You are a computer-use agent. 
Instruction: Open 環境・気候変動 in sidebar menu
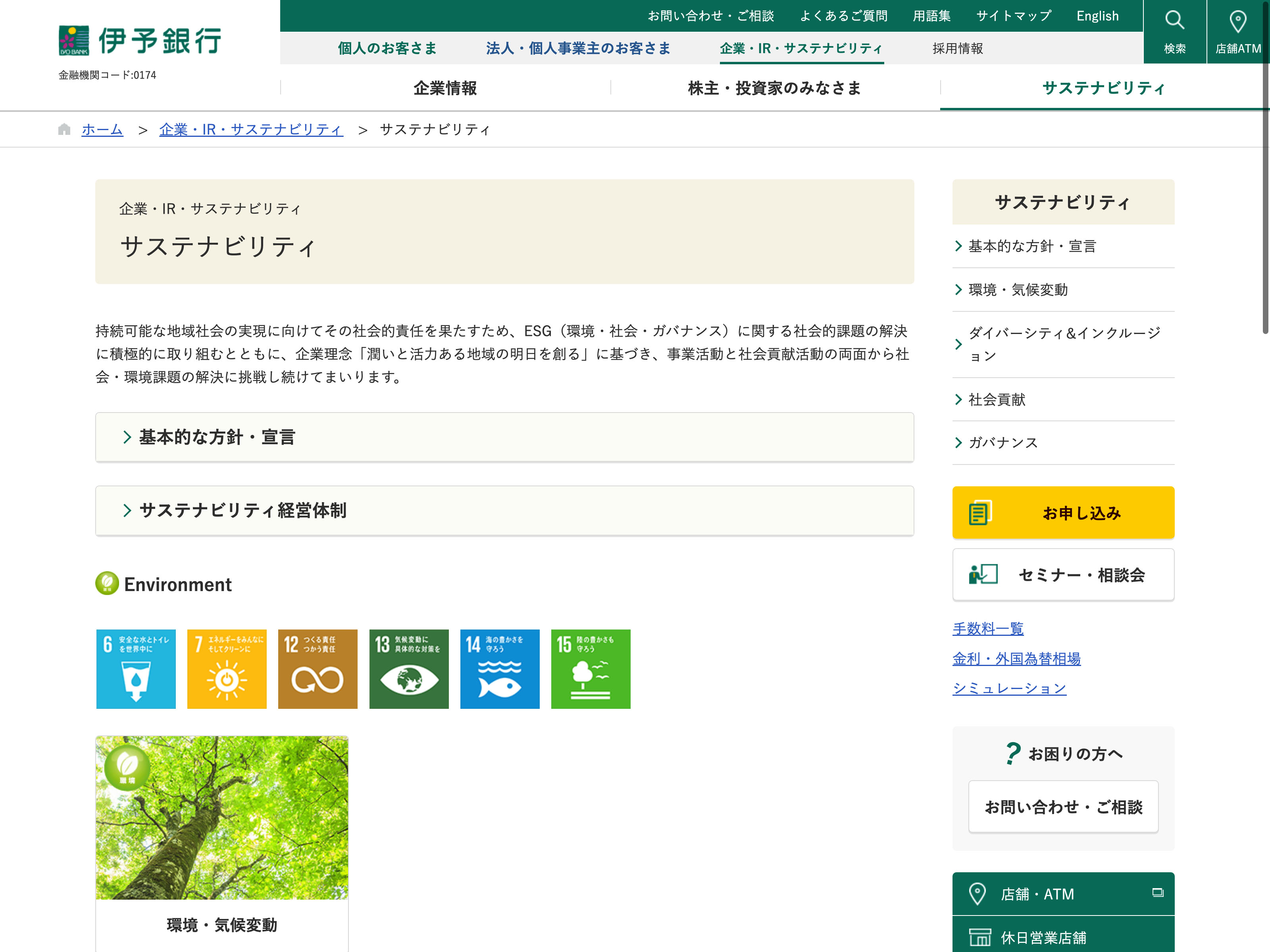[1017, 290]
